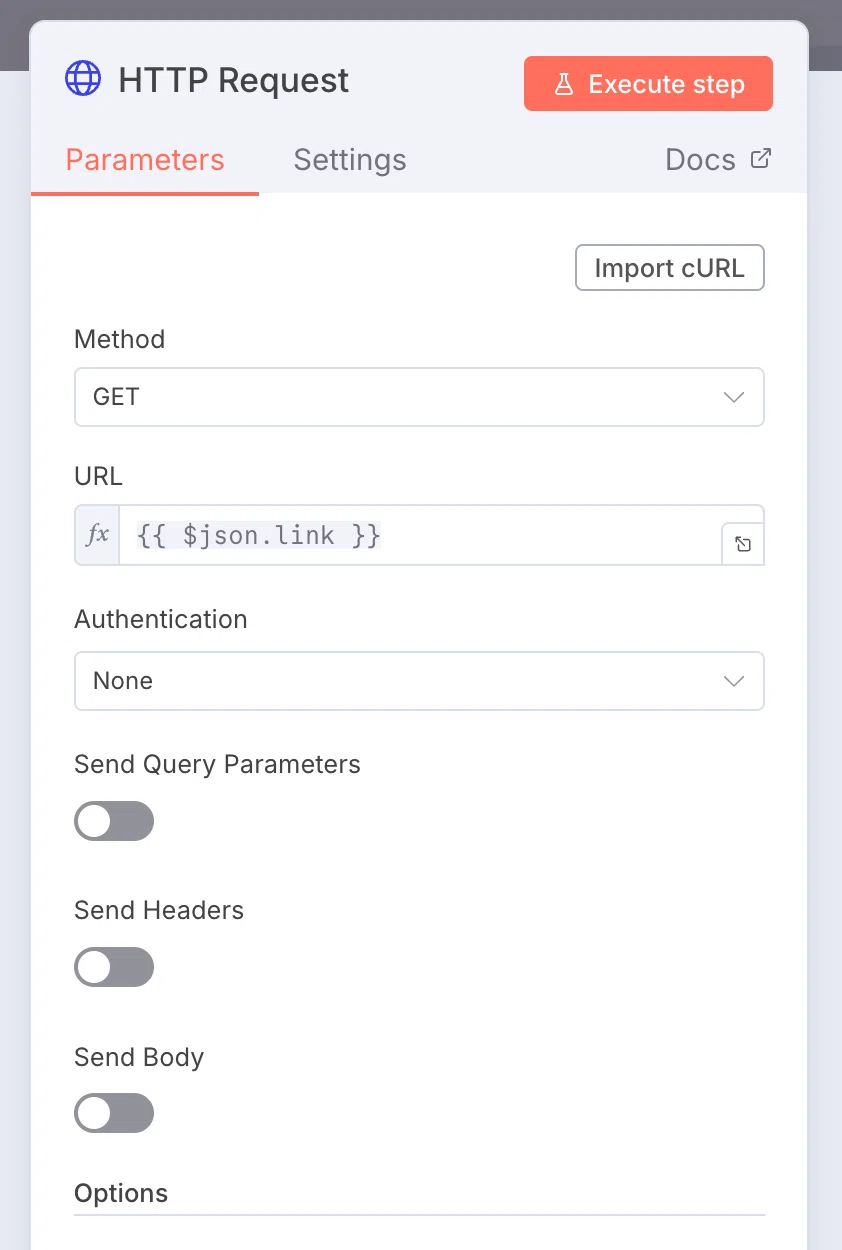
Task: Run the node with Execute step
Action: pyautogui.click(x=648, y=83)
